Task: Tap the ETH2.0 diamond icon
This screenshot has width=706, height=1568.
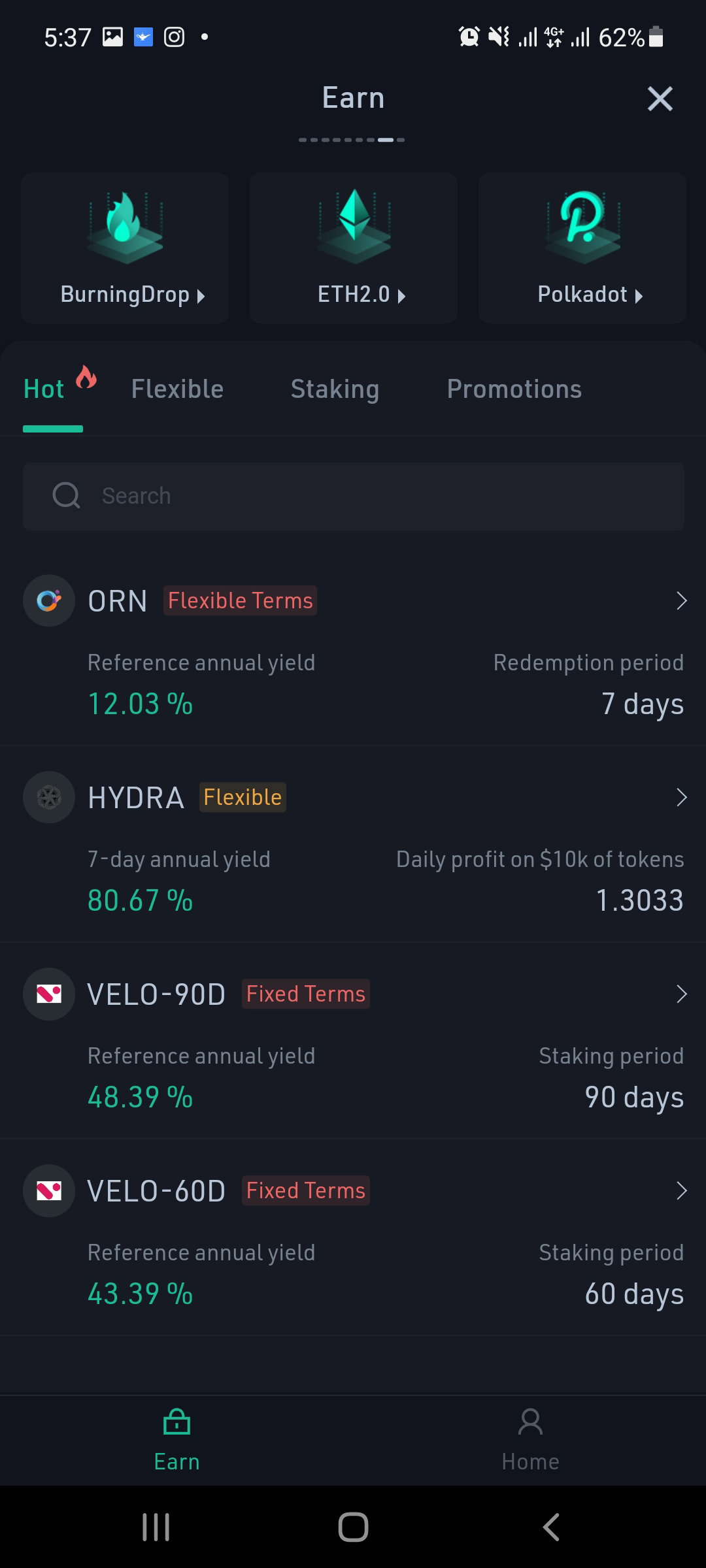Action: pos(354,226)
